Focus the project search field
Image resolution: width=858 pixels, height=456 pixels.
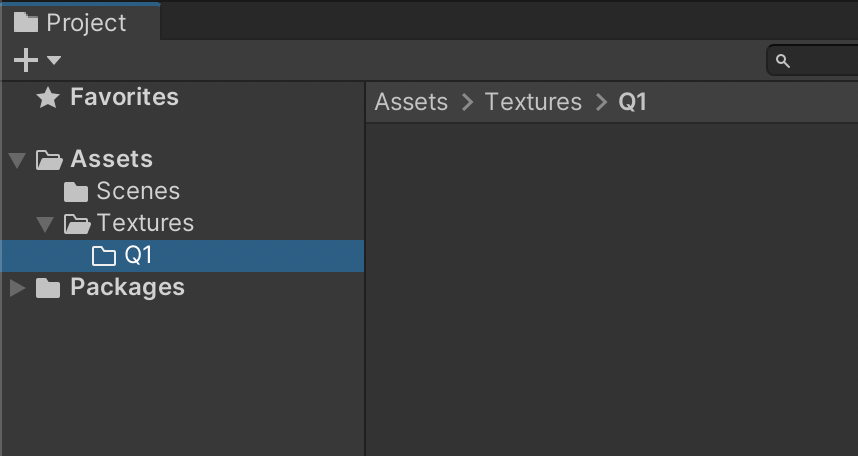pos(825,61)
